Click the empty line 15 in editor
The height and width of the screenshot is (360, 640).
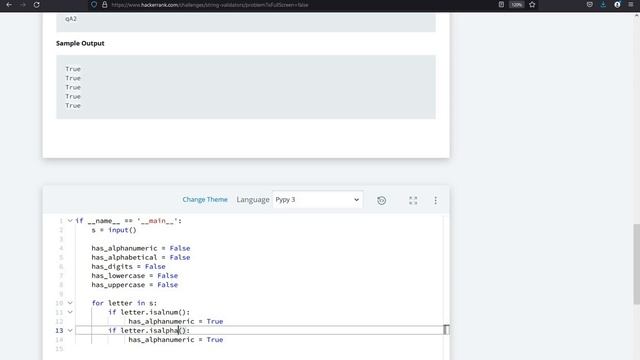(259, 349)
